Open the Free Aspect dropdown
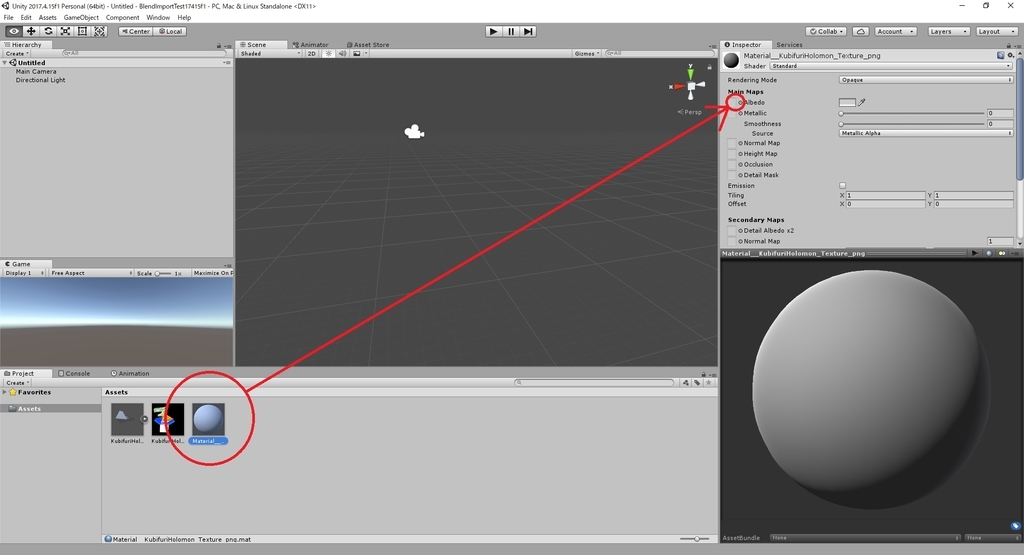Viewport: 1024px width, 555px height. coord(91,273)
